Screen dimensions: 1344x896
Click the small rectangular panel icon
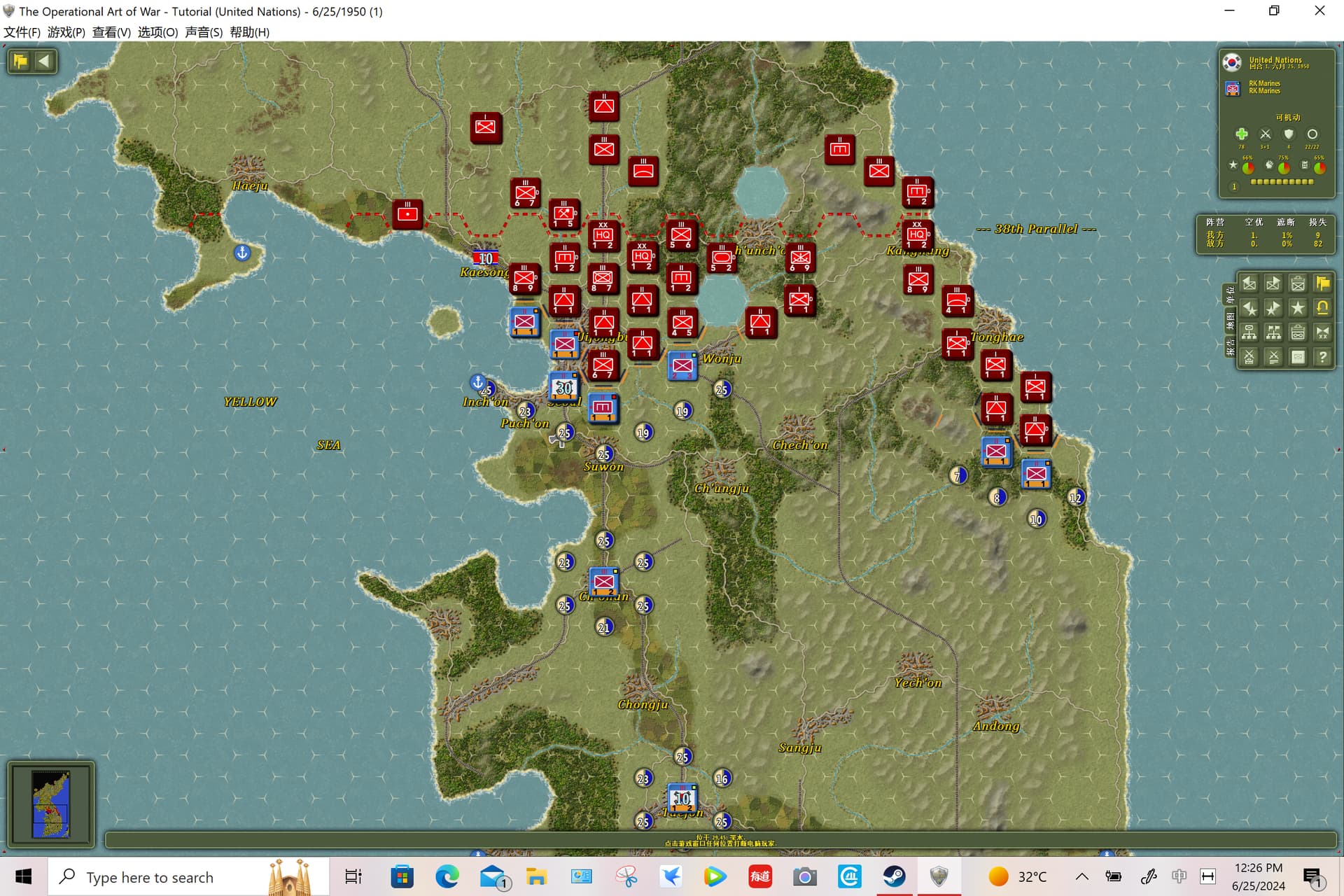[x=1298, y=357]
